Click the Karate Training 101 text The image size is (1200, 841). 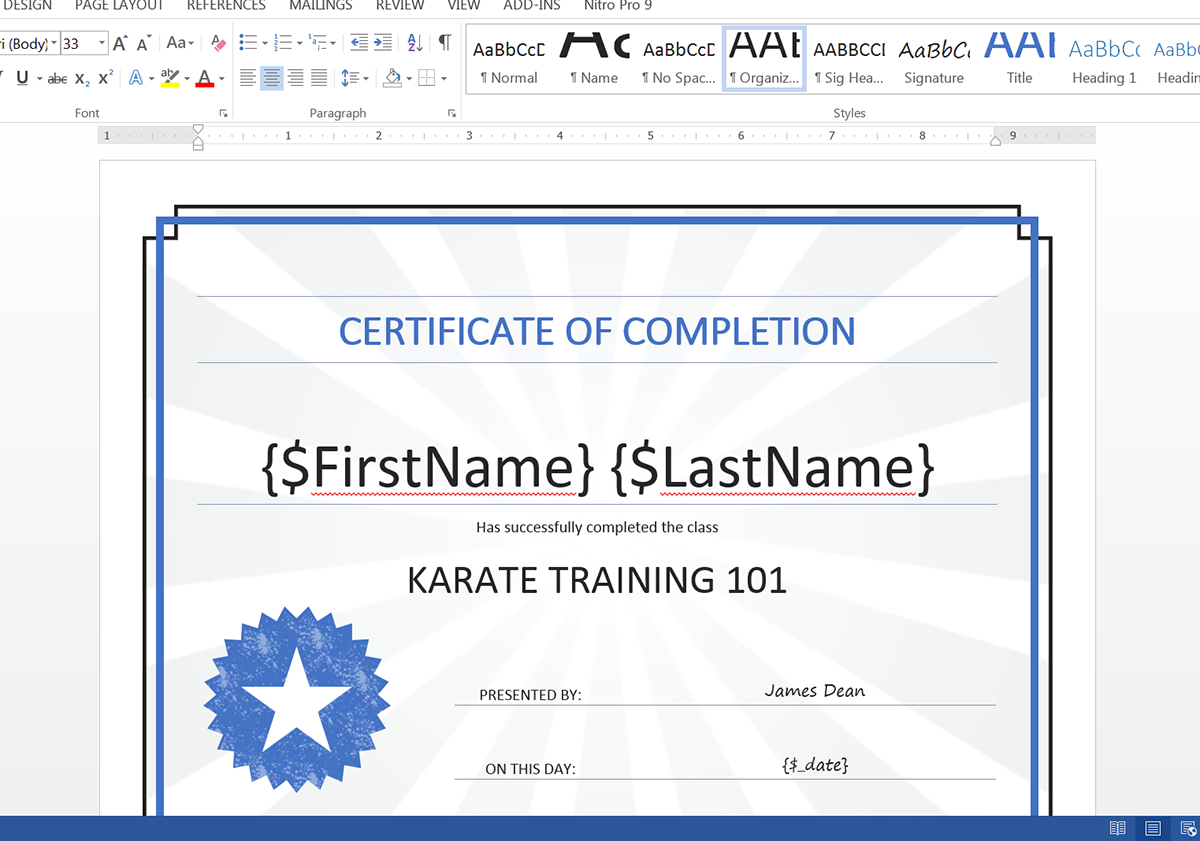coord(597,580)
